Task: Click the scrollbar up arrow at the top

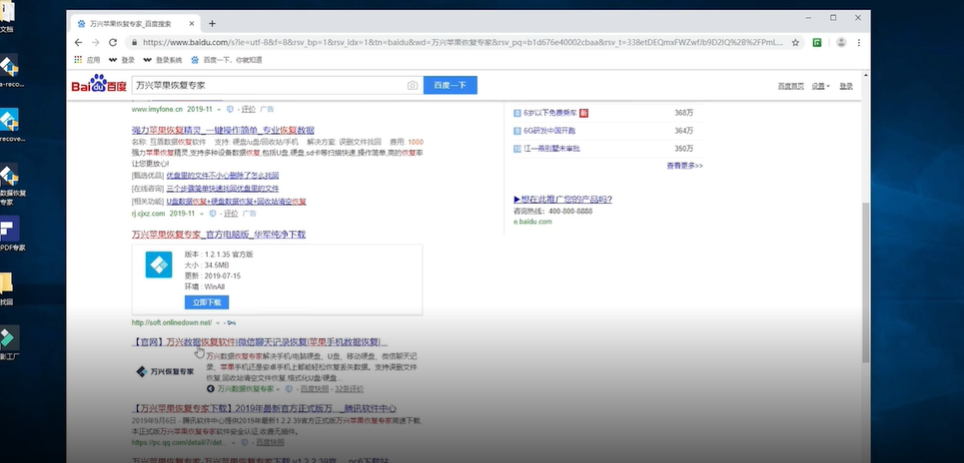Action: click(866, 76)
